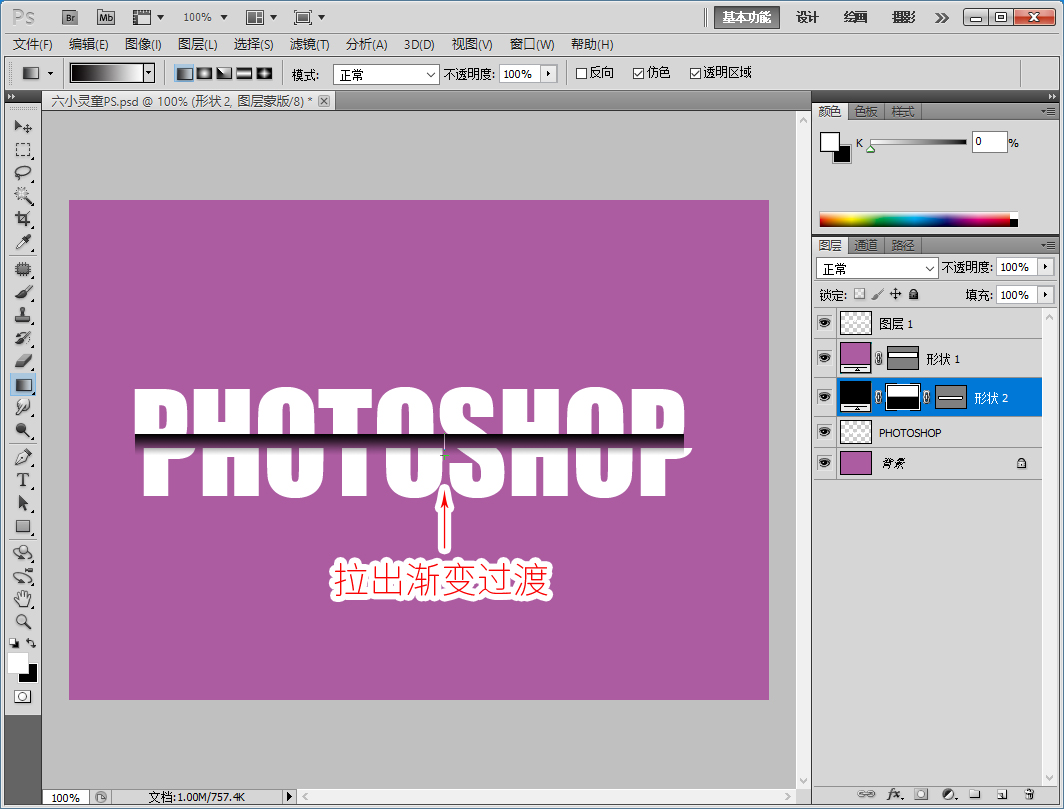Select the Pen tool

click(x=23, y=457)
